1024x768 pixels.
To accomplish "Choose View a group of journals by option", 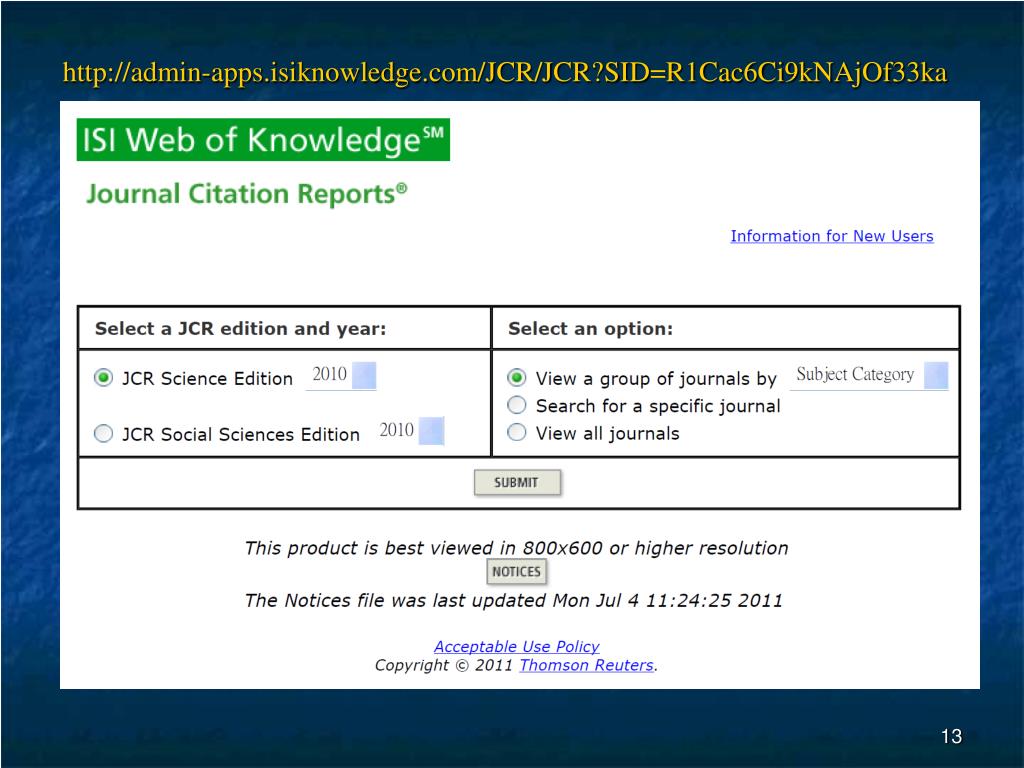I will coord(517,377).
